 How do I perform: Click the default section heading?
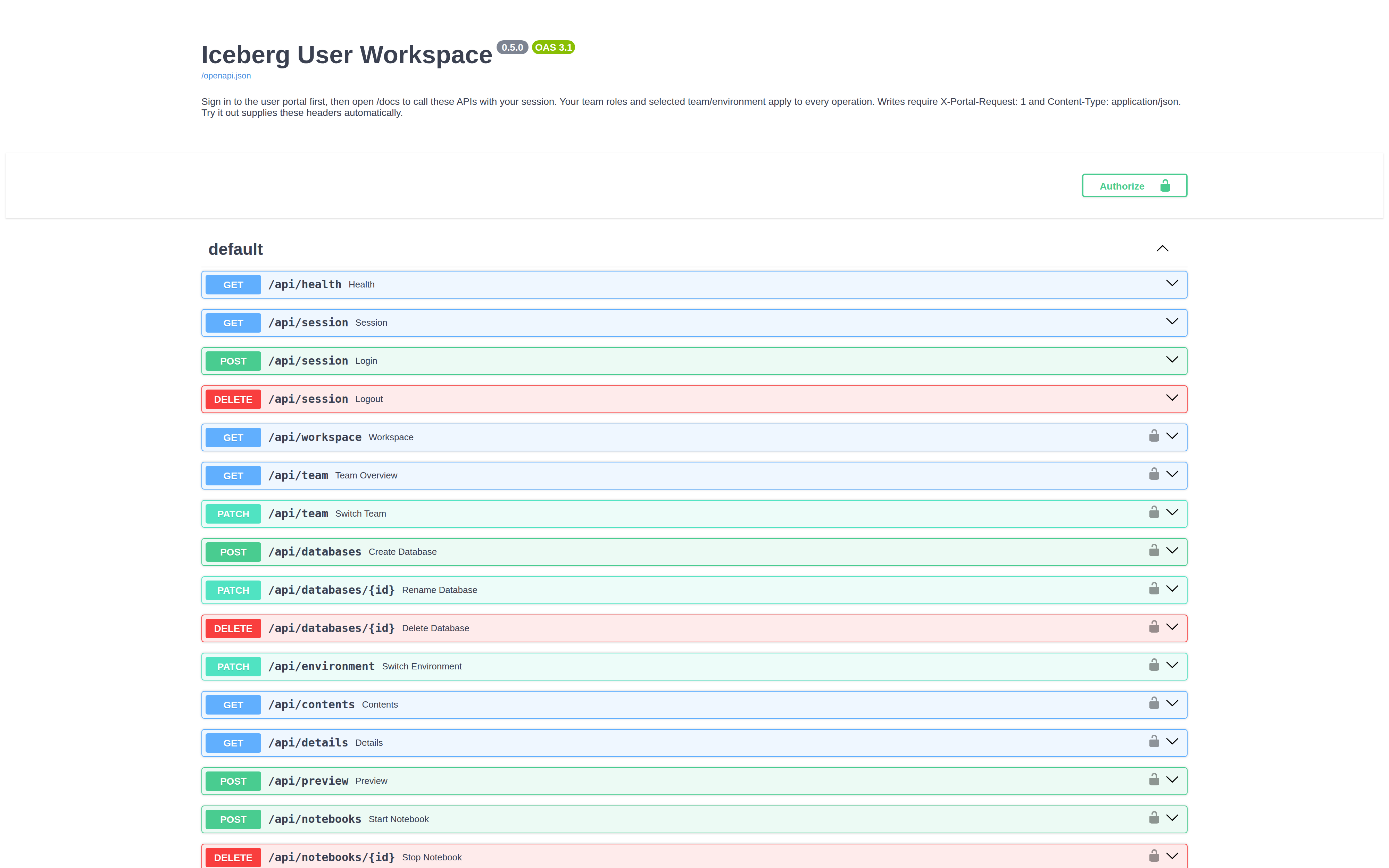click(235, 249)
